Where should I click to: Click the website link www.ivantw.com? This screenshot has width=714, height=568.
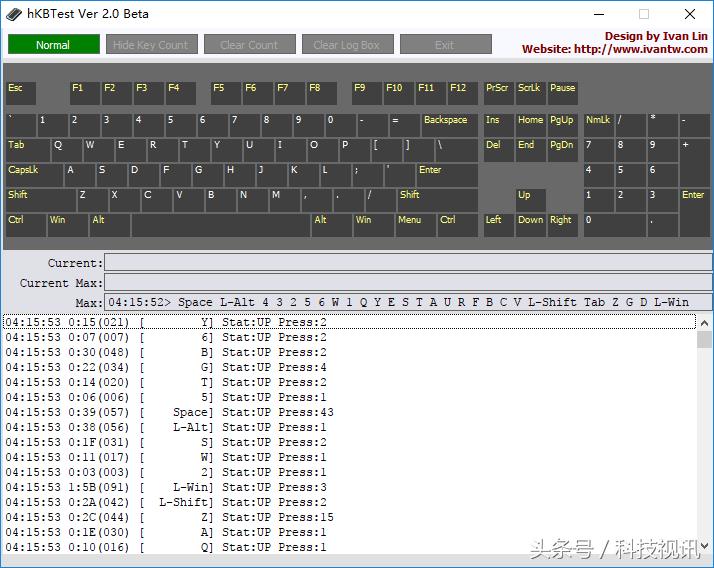coord(640,49)
